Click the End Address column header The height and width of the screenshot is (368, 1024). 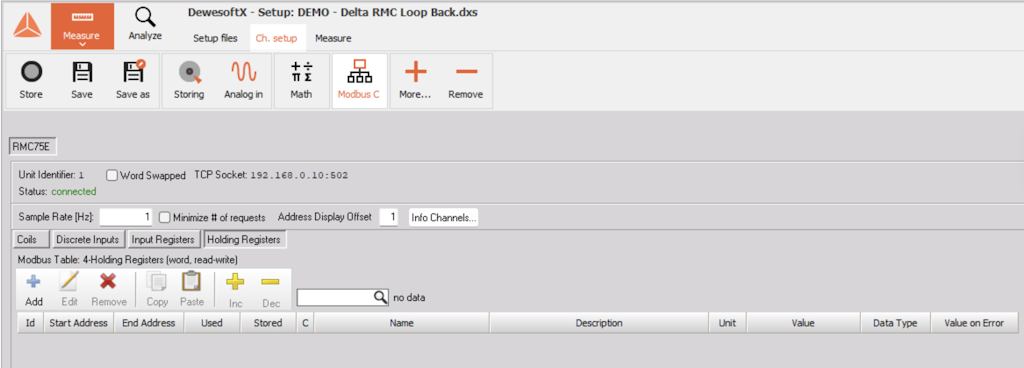(149, 323)
